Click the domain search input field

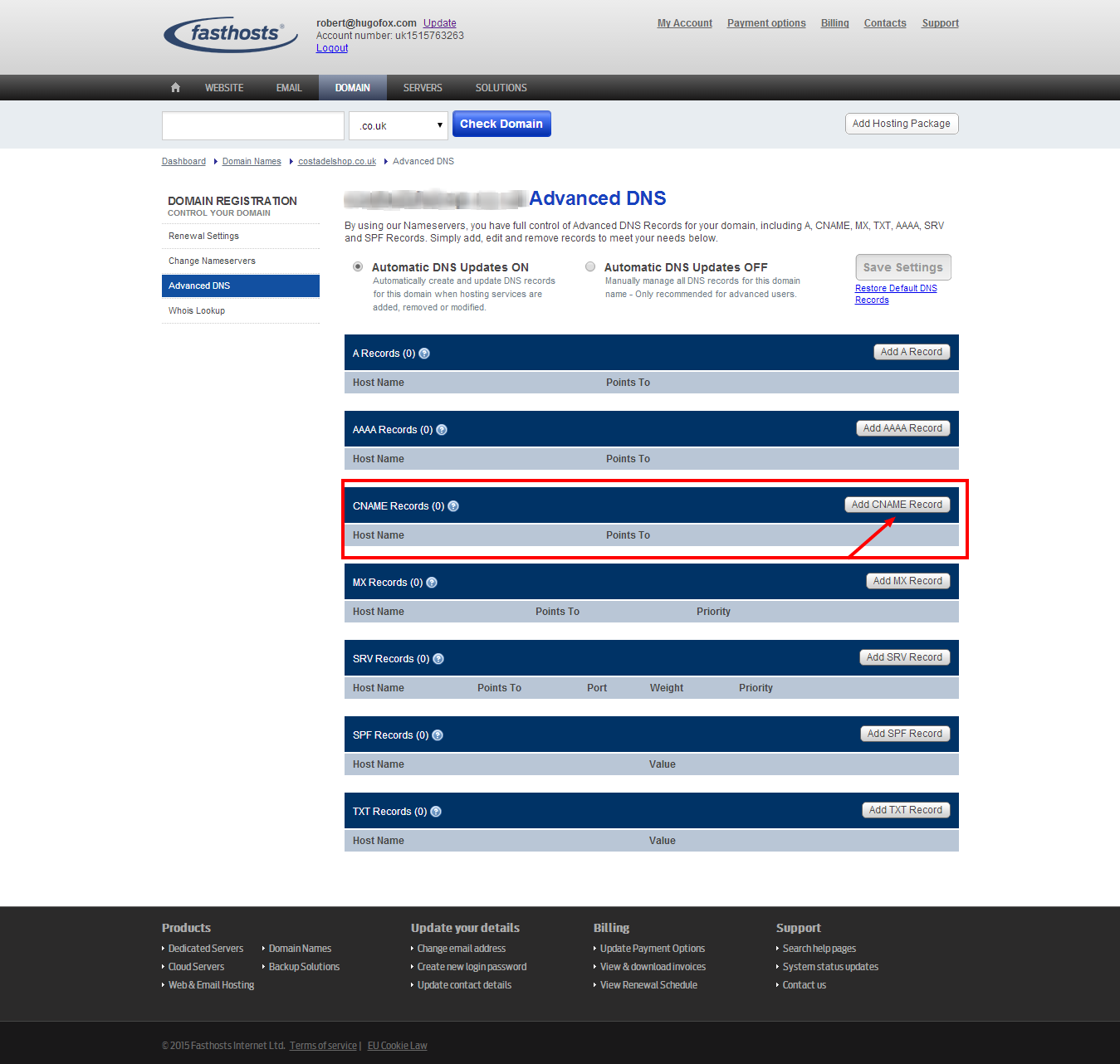[253, 125]
